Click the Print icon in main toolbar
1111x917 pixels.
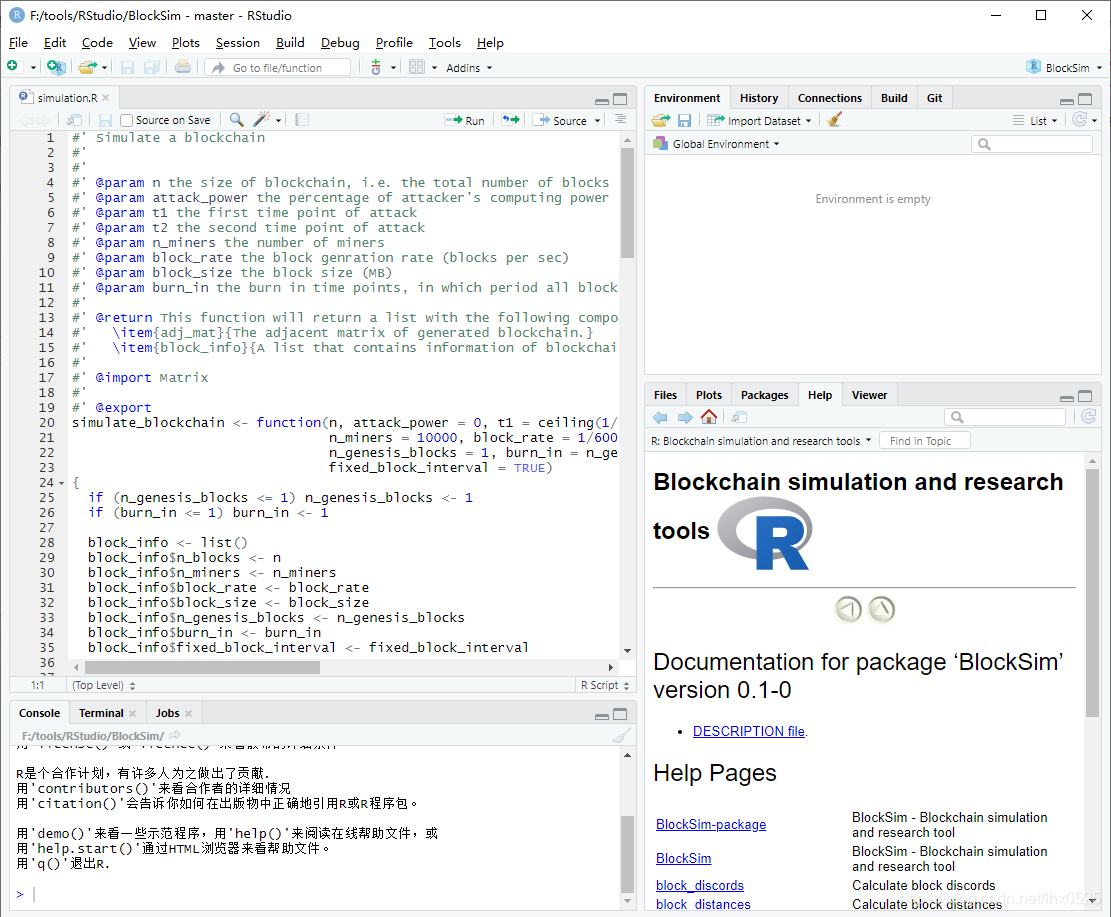click(x=183, y=67)
